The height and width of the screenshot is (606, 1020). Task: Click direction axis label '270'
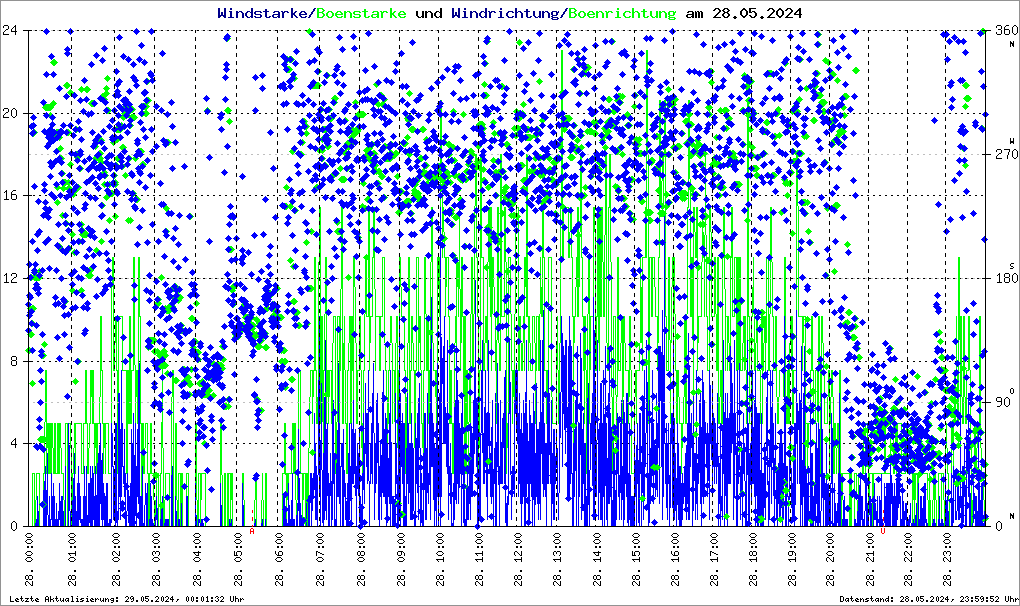point(1007,154)
